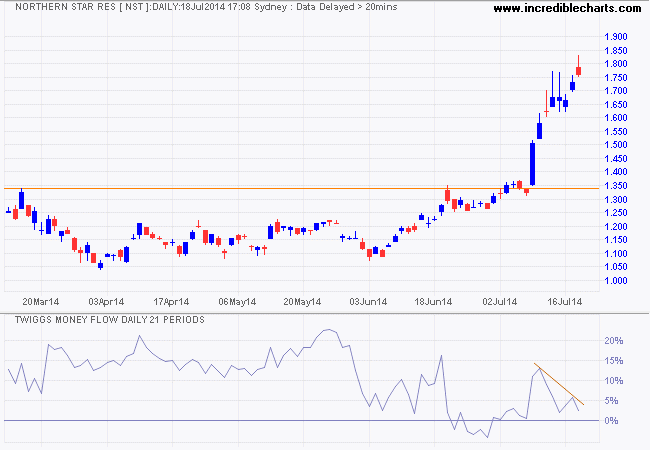Click the 1.800 price axis label
The image size is (650, 450).
pos(616,64)
